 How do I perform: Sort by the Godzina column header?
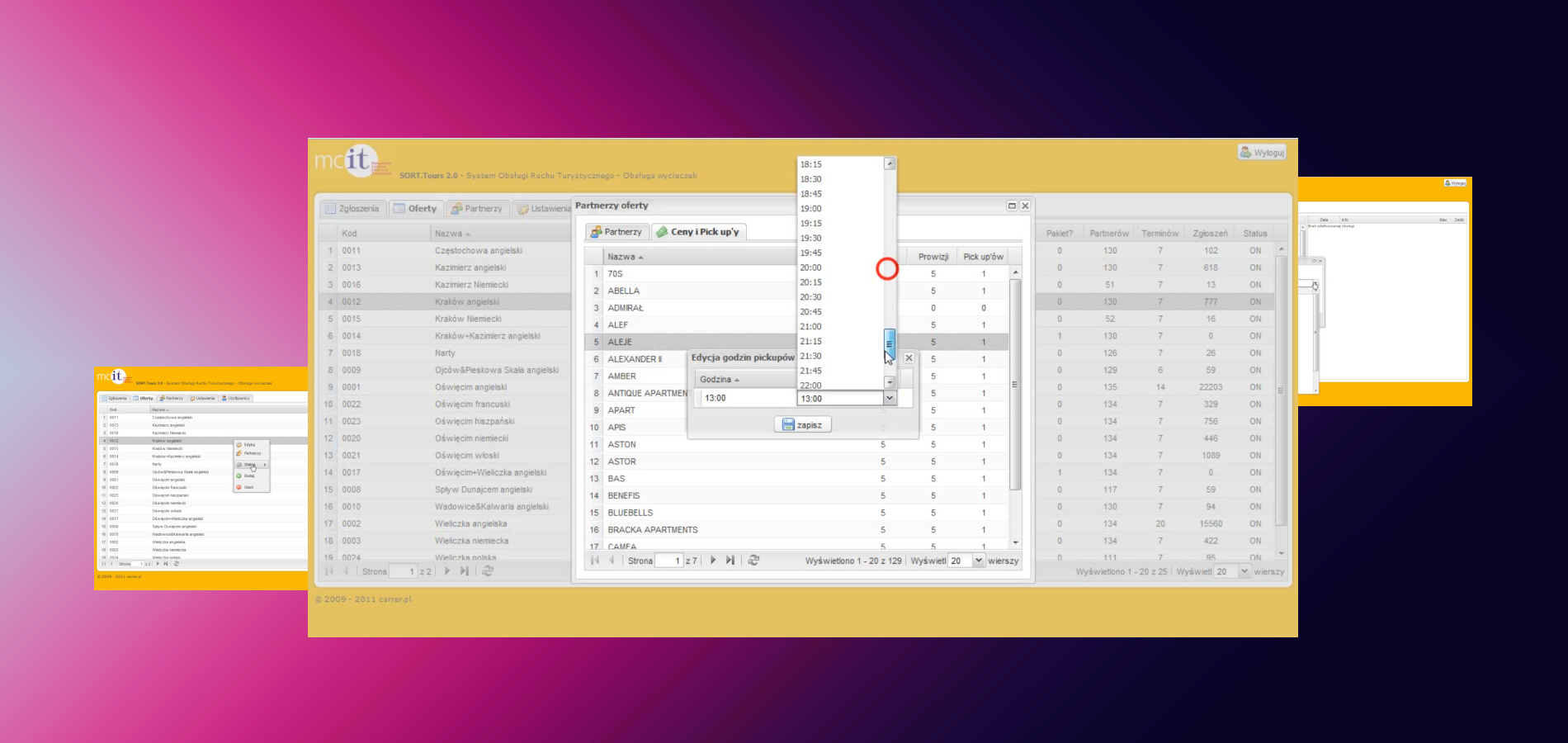720,380
